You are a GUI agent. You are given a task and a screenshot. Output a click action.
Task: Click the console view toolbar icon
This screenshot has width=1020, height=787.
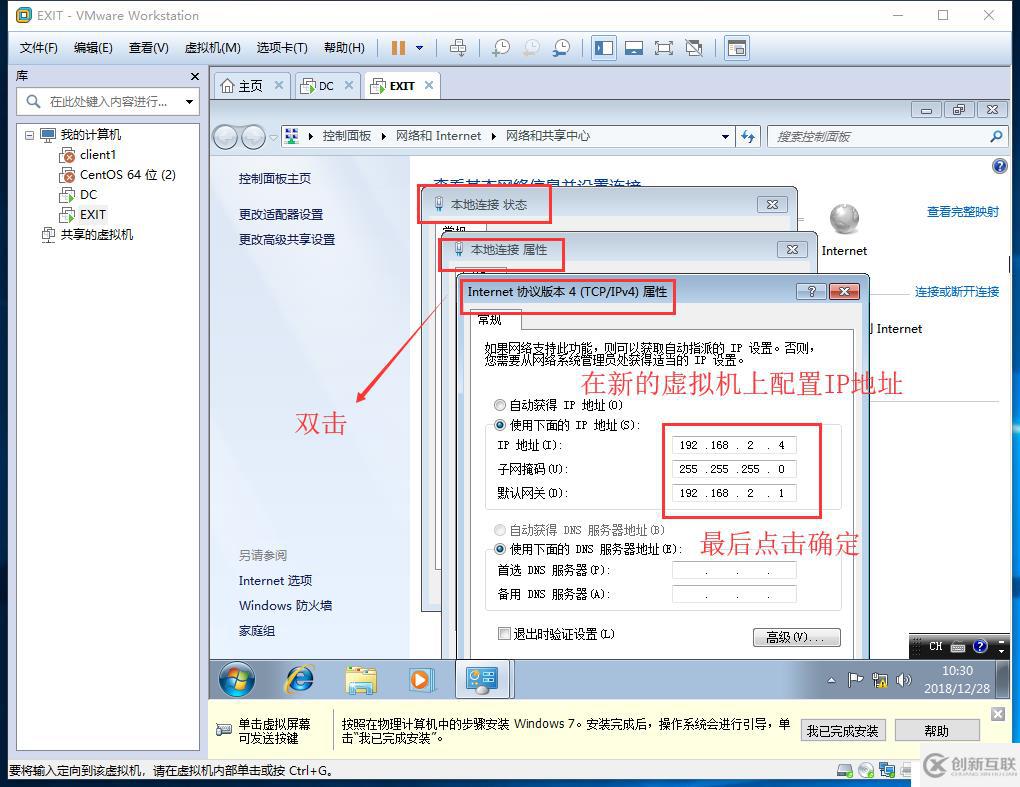736,47
